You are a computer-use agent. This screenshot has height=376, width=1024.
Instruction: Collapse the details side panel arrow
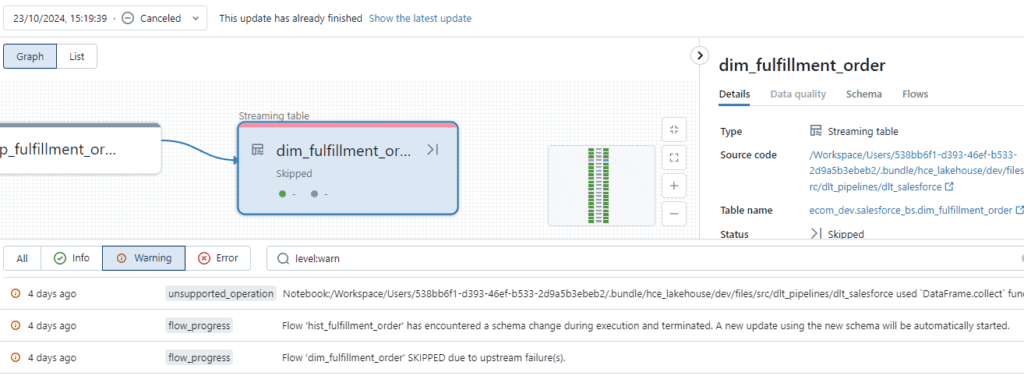699,55
